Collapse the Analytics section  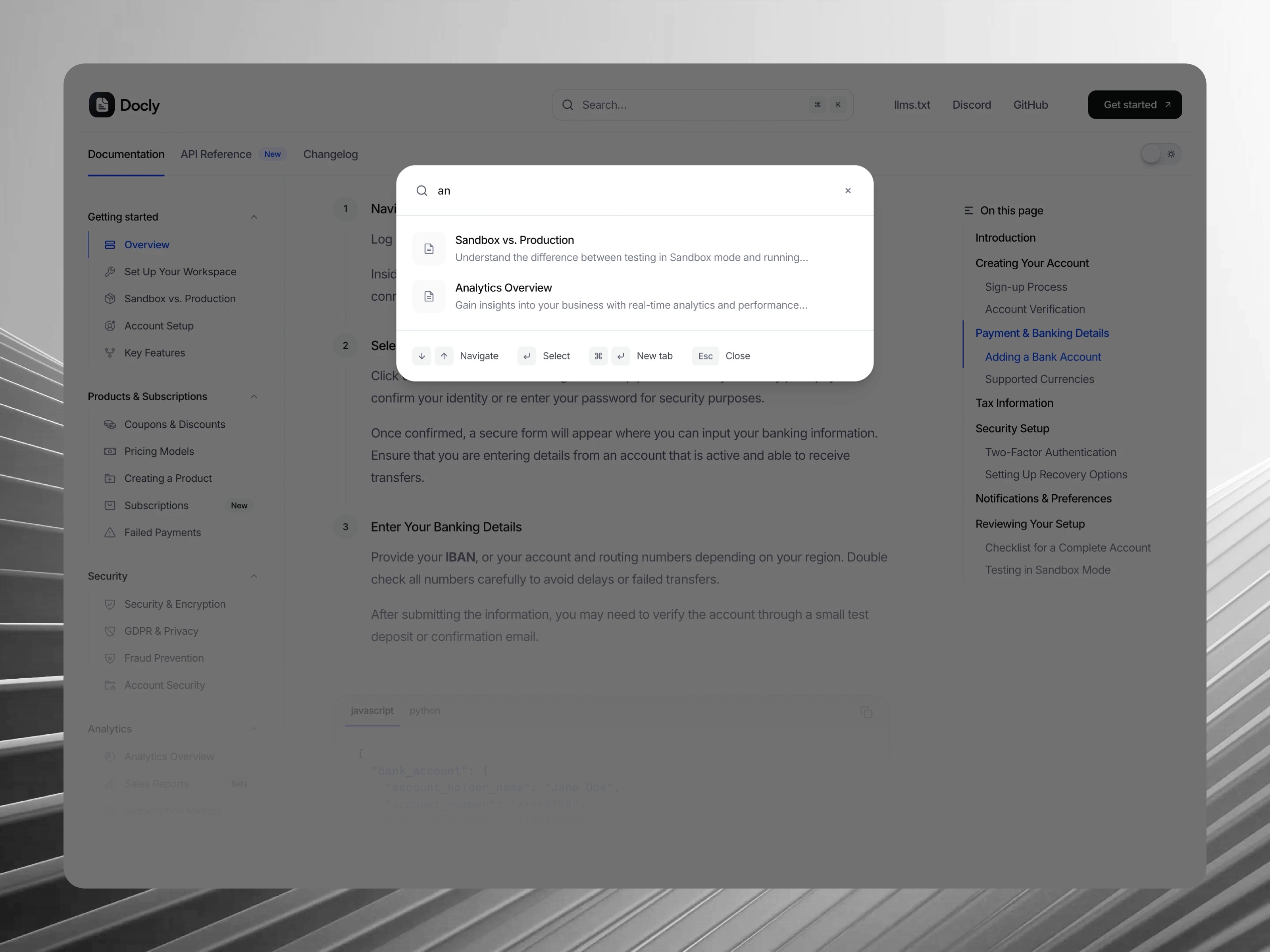pyautogui.click(x=254, y=729)
